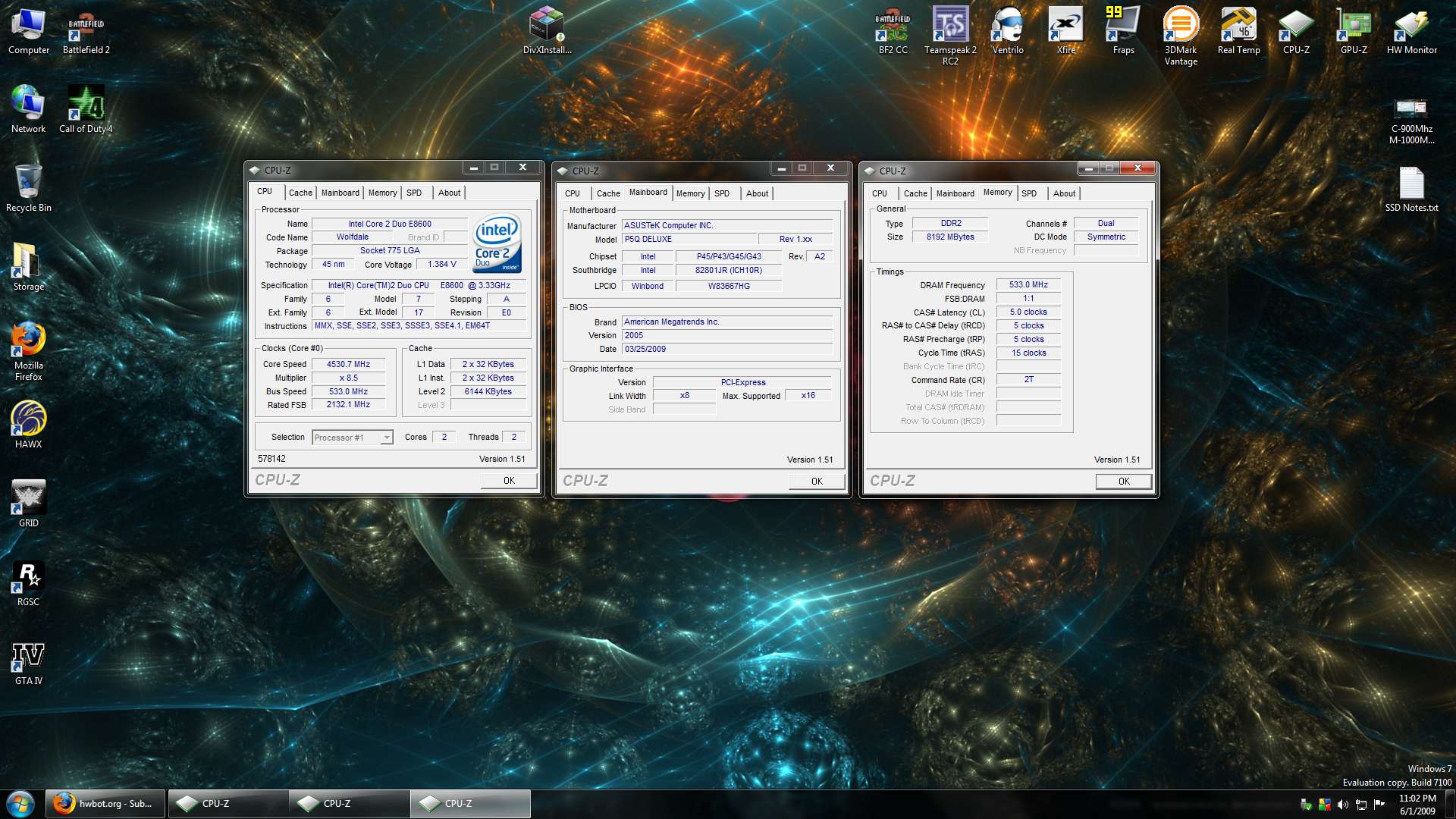
Task: Launch Ventrilo desktop shortcut
Action: click(1008, 32)
